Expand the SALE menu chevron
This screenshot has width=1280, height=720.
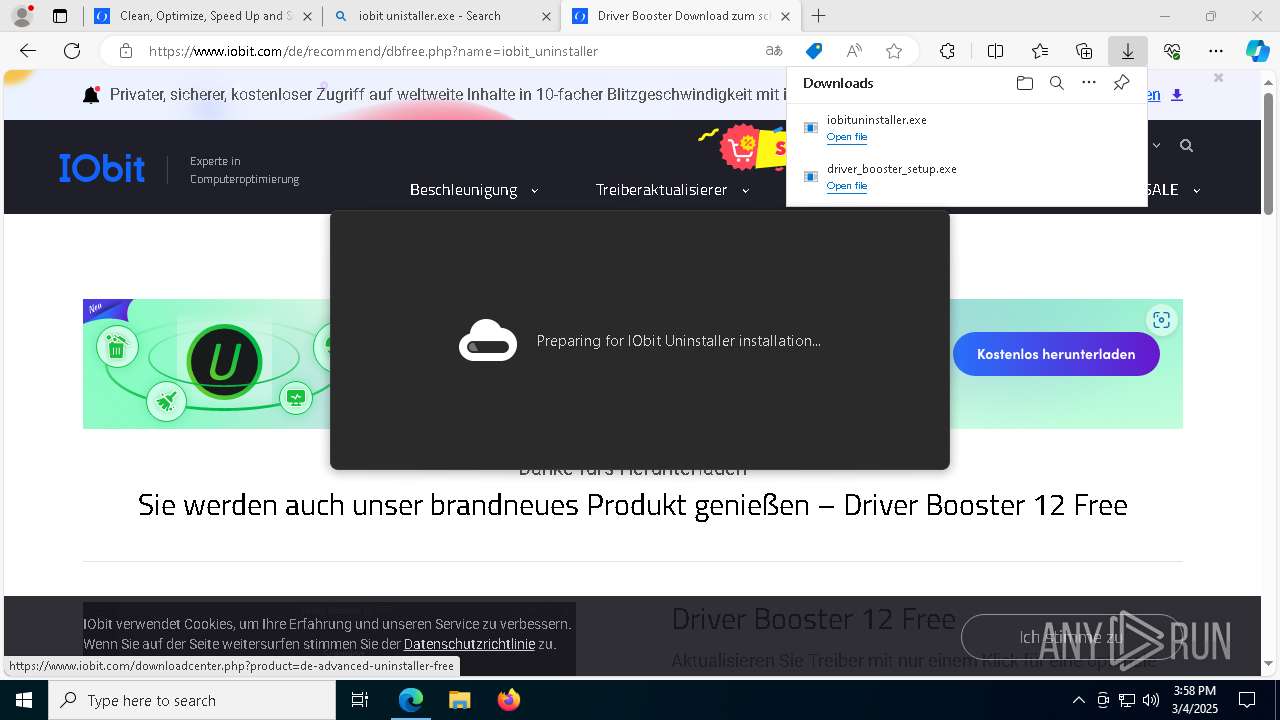(1196, 190)
